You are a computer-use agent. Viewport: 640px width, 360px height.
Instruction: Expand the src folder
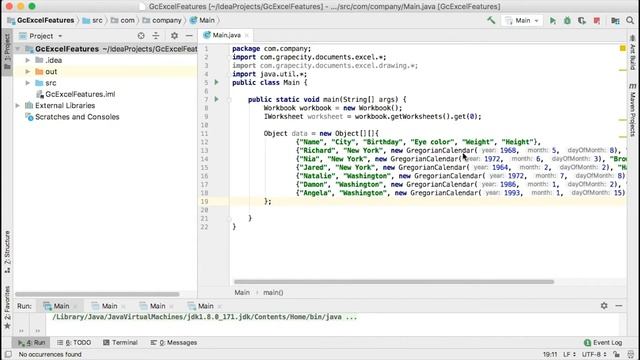(28, 83)
